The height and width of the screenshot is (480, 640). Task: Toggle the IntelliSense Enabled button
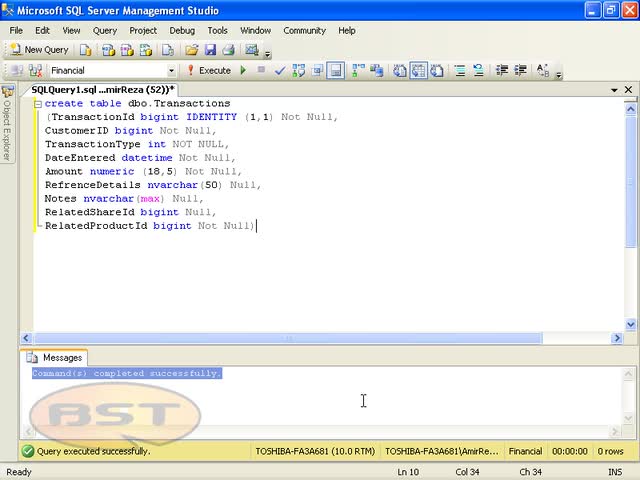pyautogui.click(x=336, y=71)
